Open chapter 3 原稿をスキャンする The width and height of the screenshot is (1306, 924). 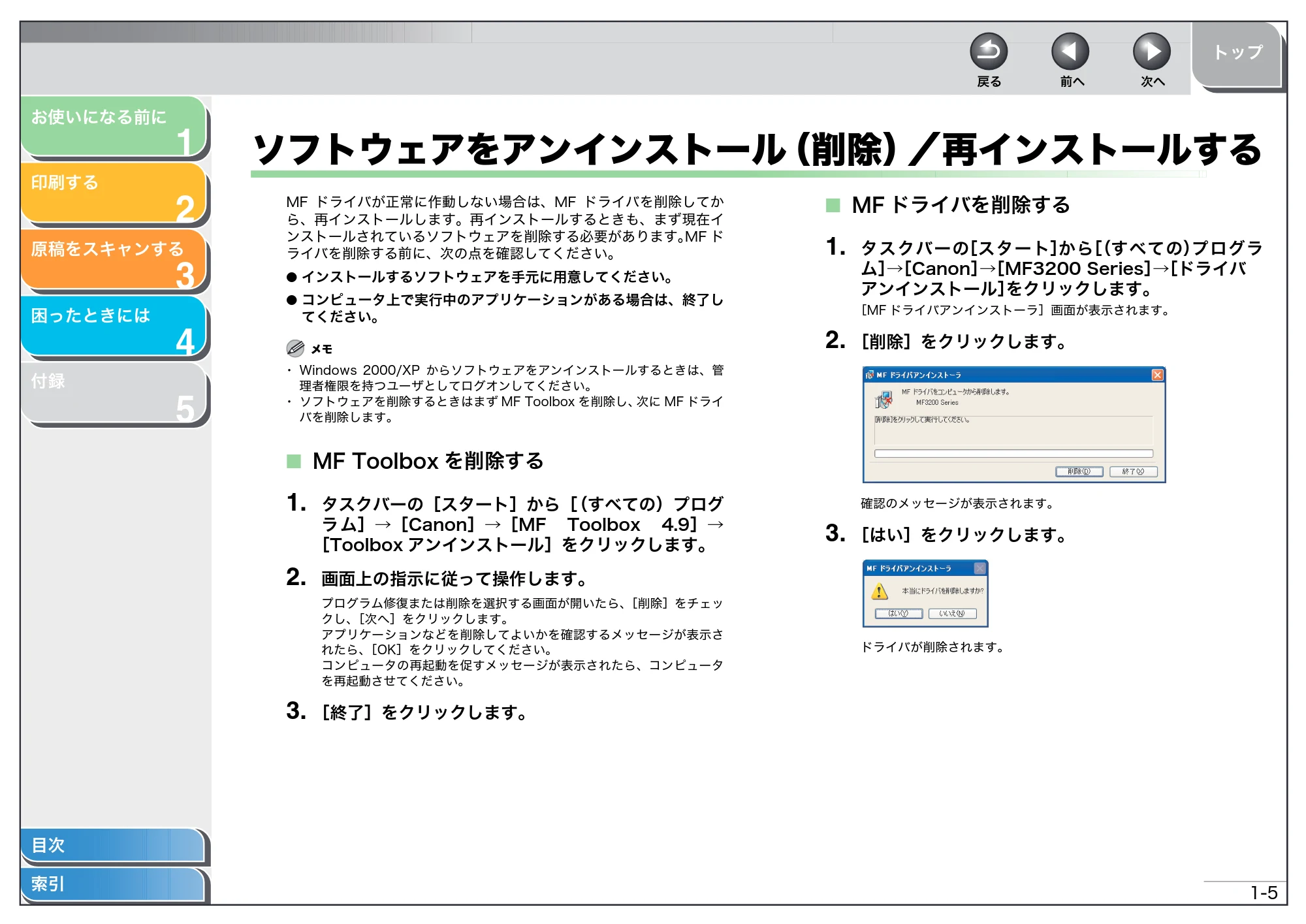pos(114,259)
